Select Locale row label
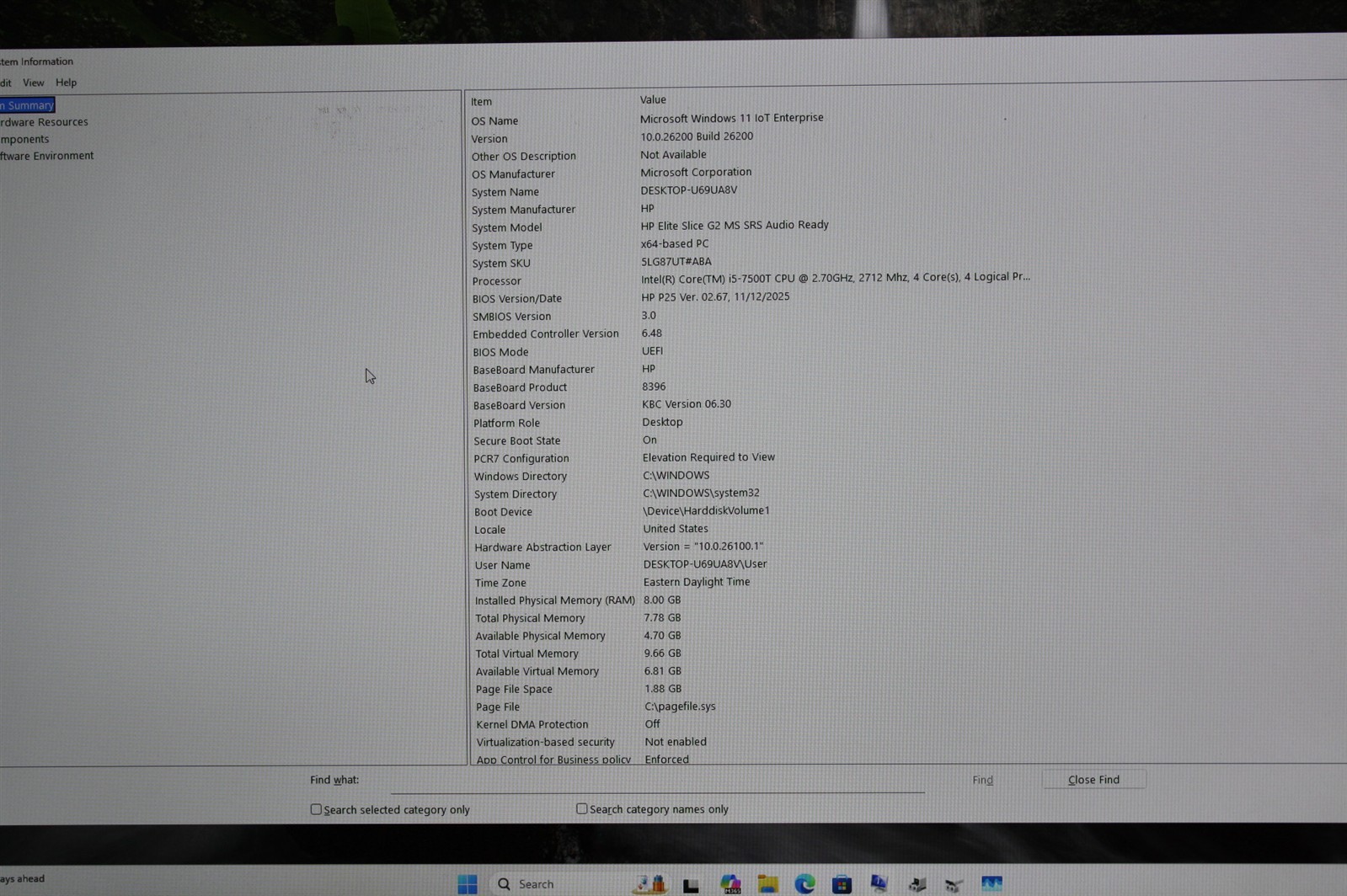 [x=489, y=531]
